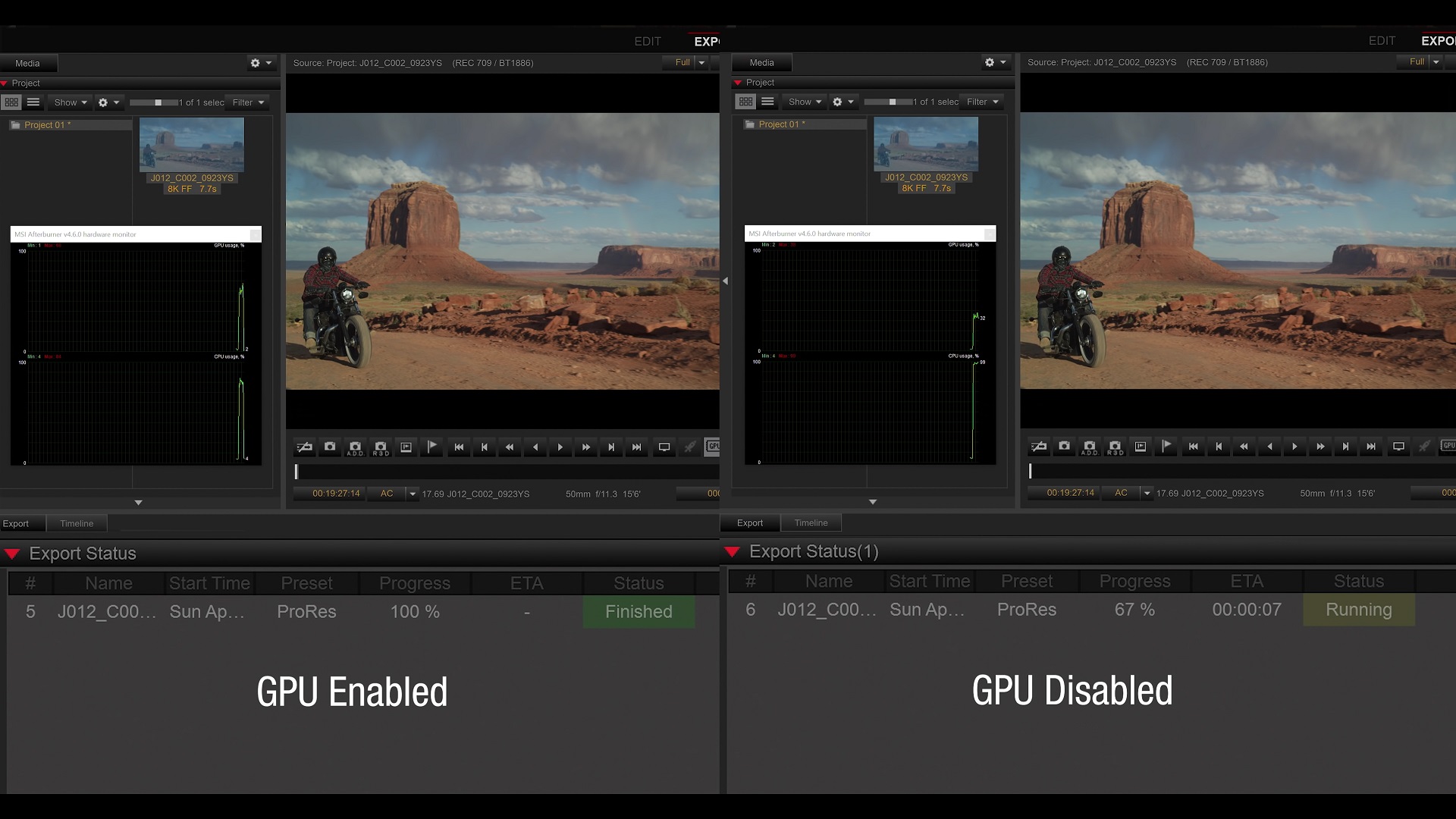The image size is (1456, 819).
Task: Switch to the EDIT tab
Action: click(x=647, y=41)
